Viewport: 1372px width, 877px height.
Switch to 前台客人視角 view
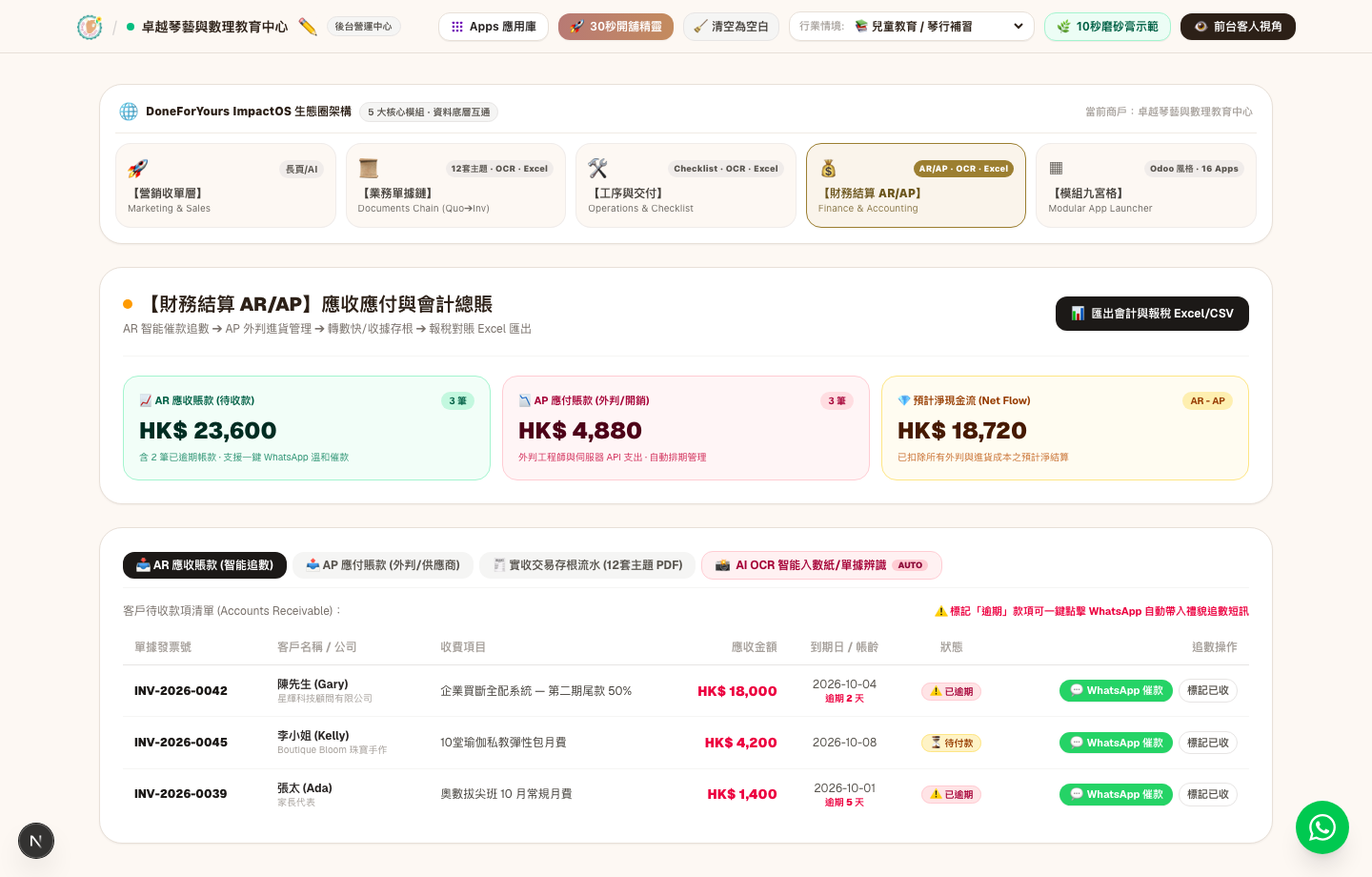1238,27
